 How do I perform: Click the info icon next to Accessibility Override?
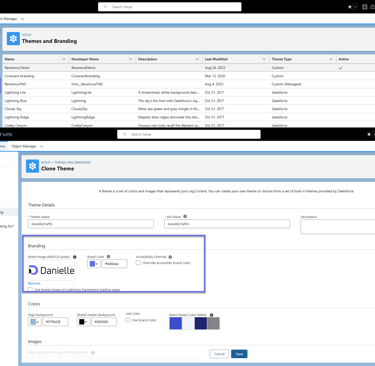[170, 257]
